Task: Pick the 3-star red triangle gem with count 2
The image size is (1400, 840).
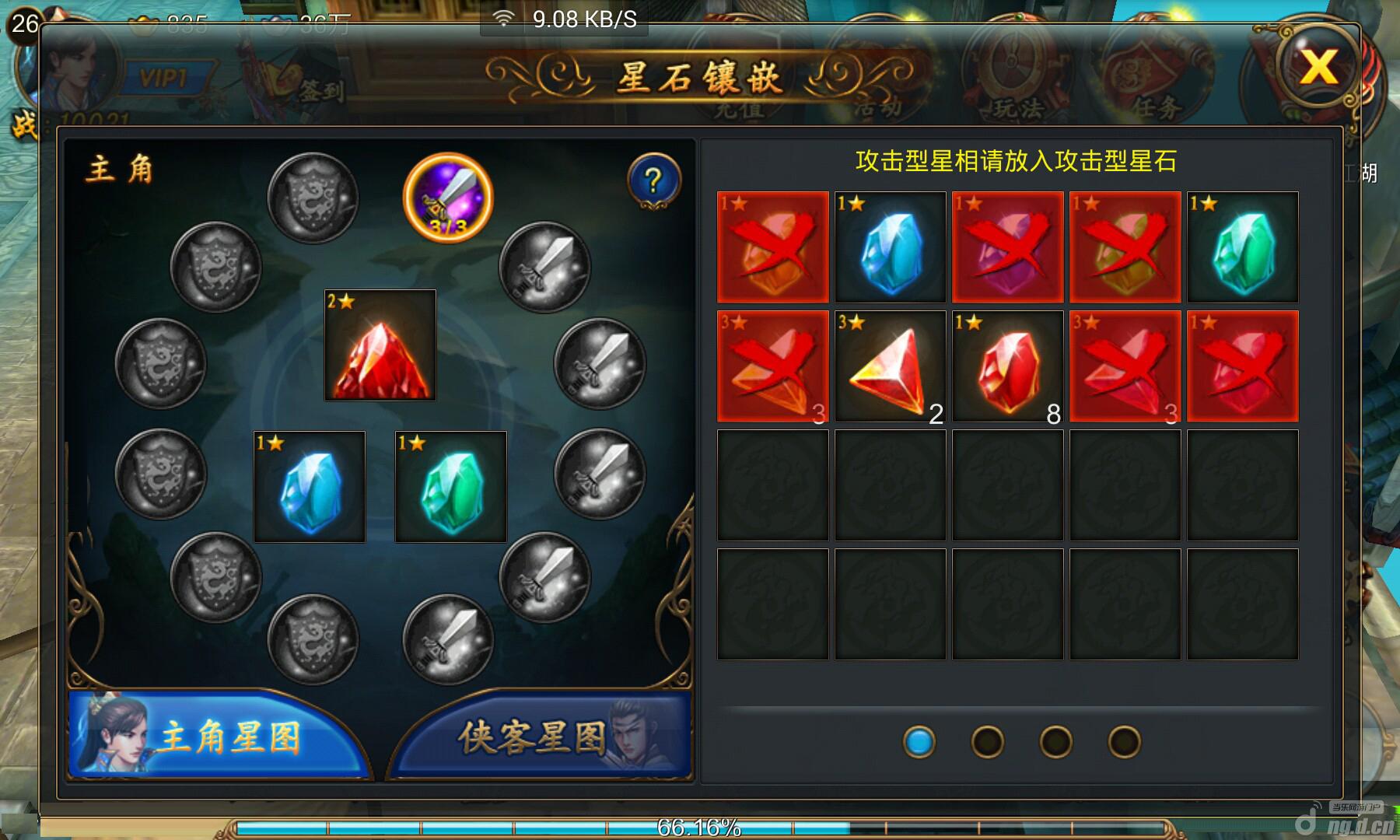Action: pos(890,367)
